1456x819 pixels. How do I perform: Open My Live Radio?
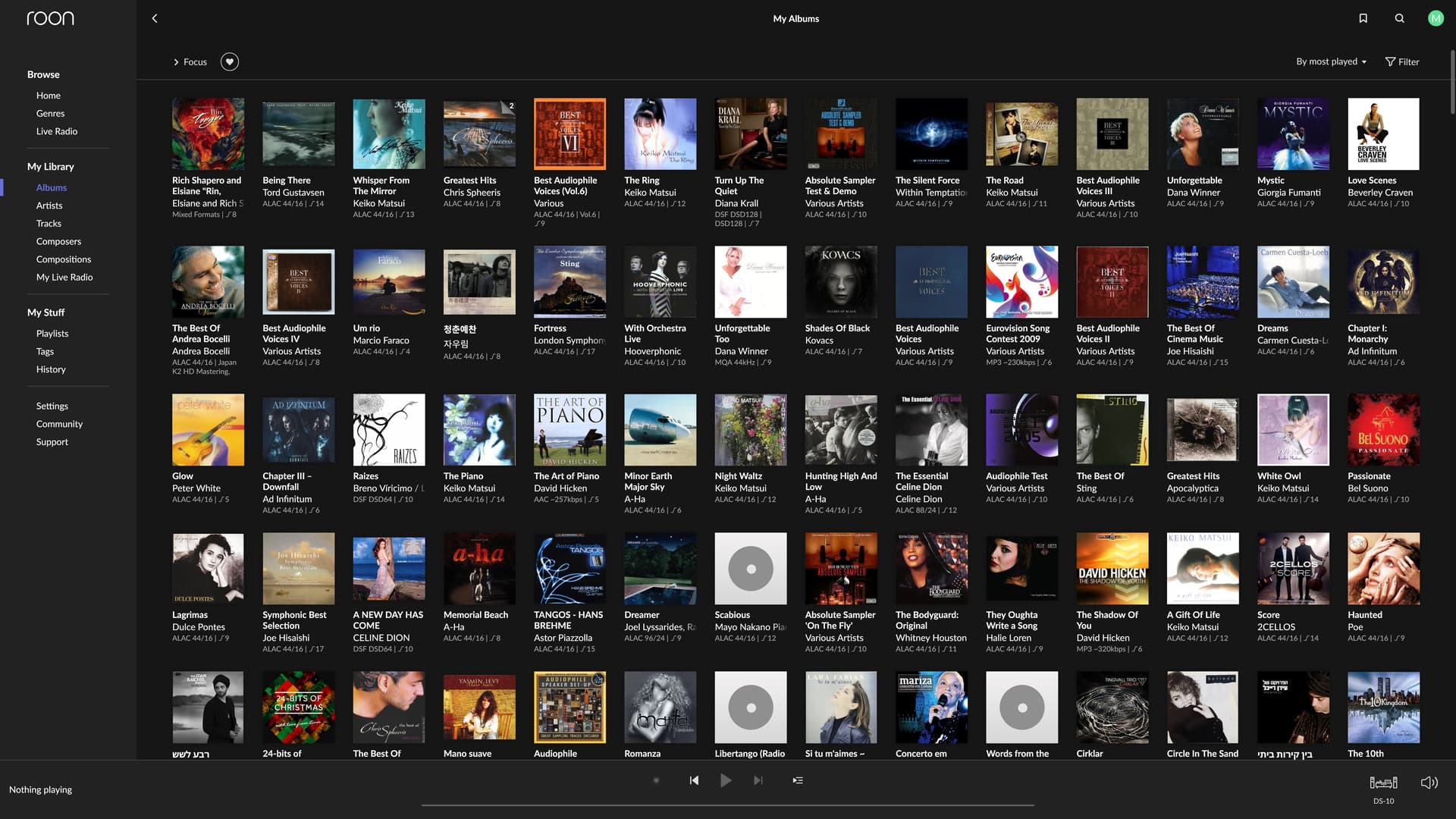point(64,277)
